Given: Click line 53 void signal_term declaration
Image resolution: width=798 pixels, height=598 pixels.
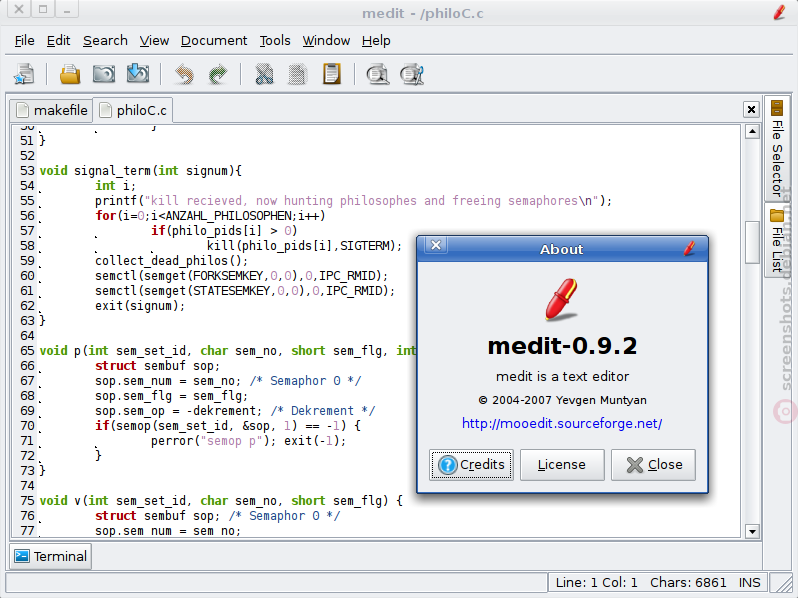Looking at the screenshot, I should (x=140, y=170).
